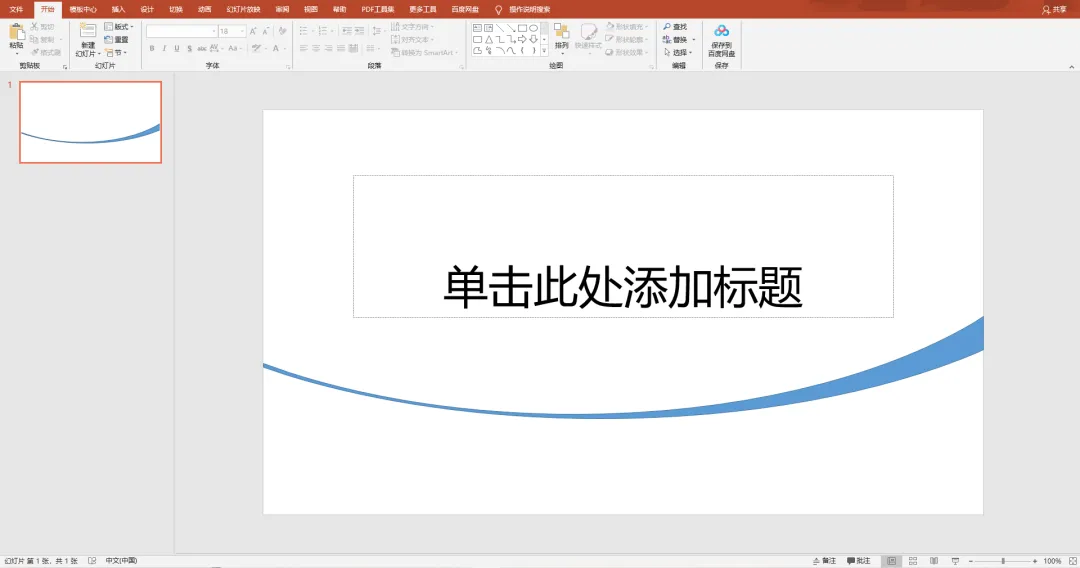Select the right arrow shape in gallery

click(x=522, y=39)
